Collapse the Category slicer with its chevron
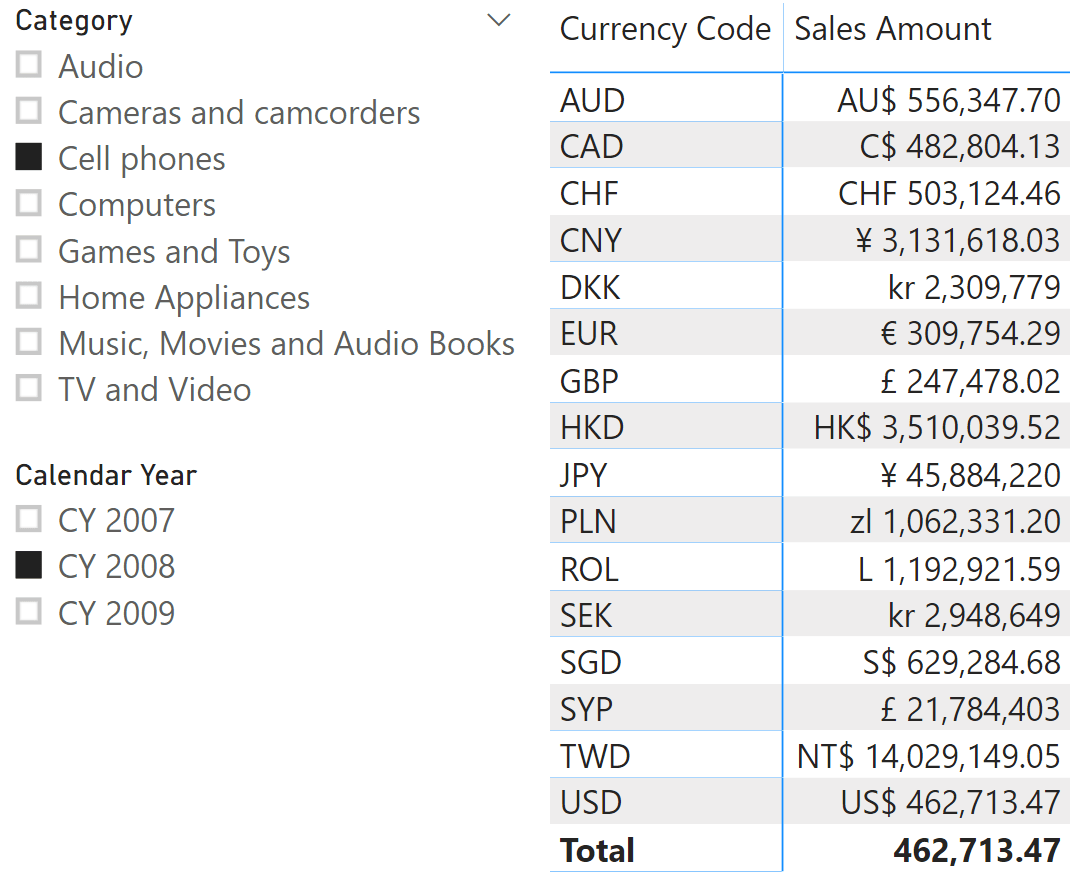Screen dimensions: 1070x872 [498, 20]
